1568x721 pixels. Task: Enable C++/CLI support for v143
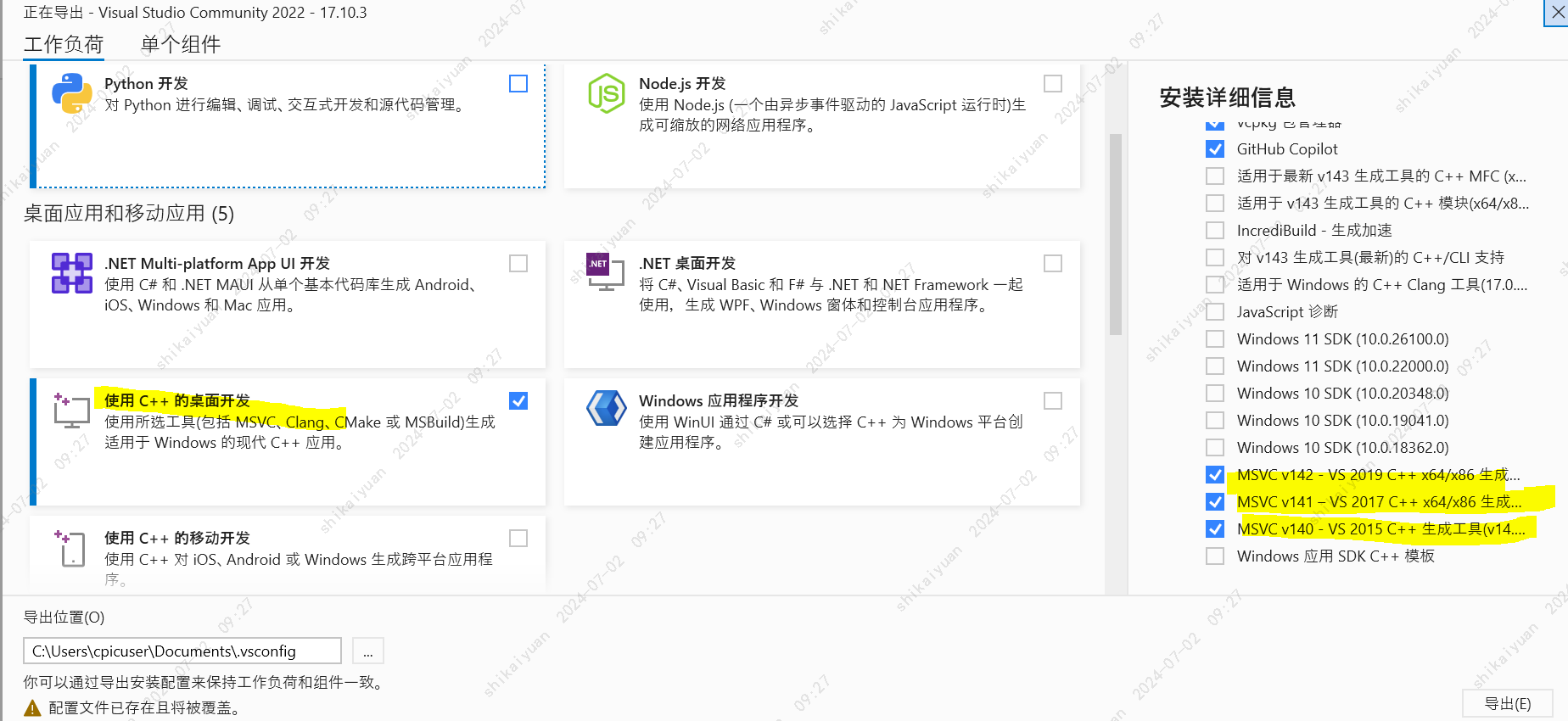1215,258
